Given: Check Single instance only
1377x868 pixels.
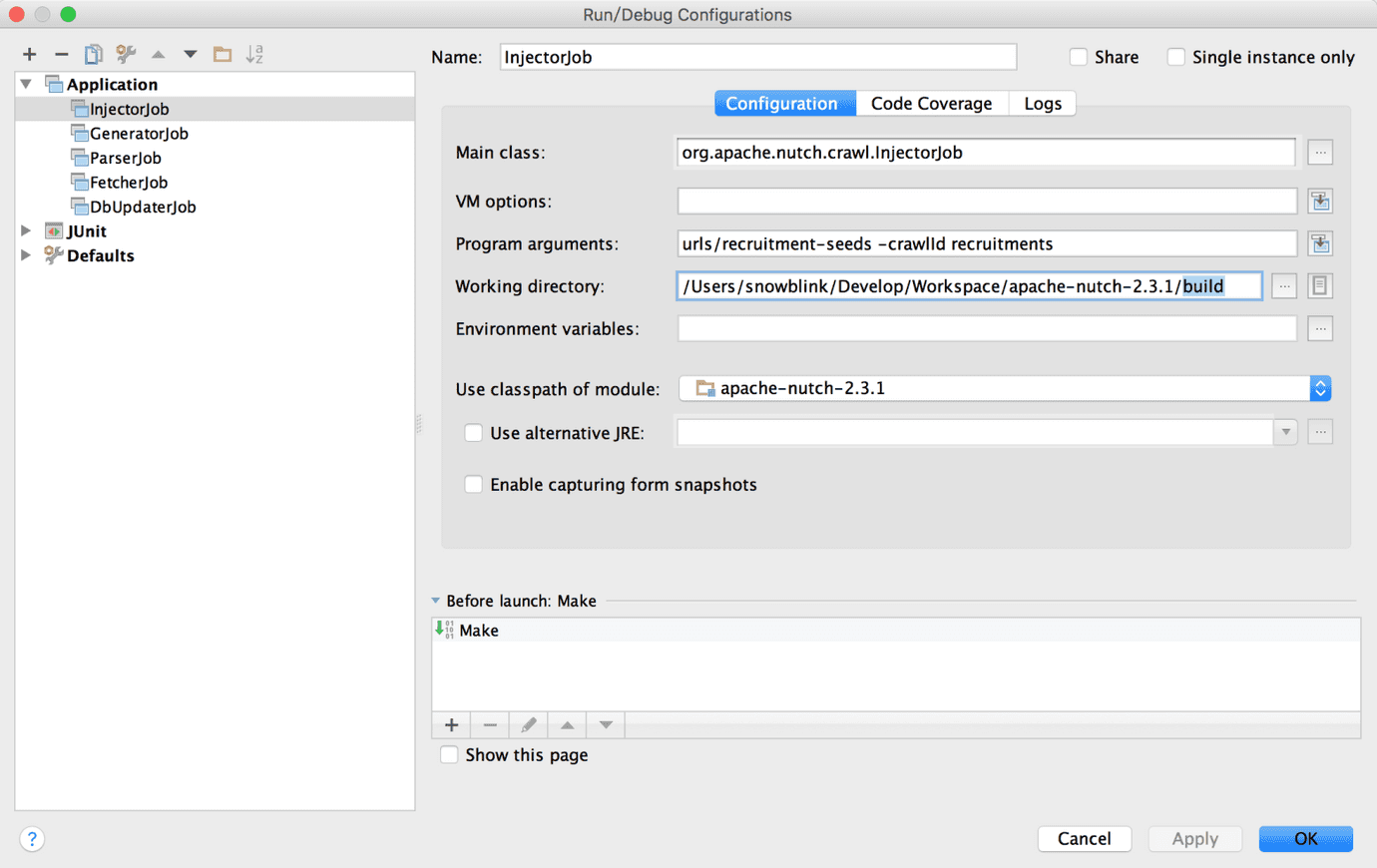Looking at the screenshot, I should (x=1176, y=57).
